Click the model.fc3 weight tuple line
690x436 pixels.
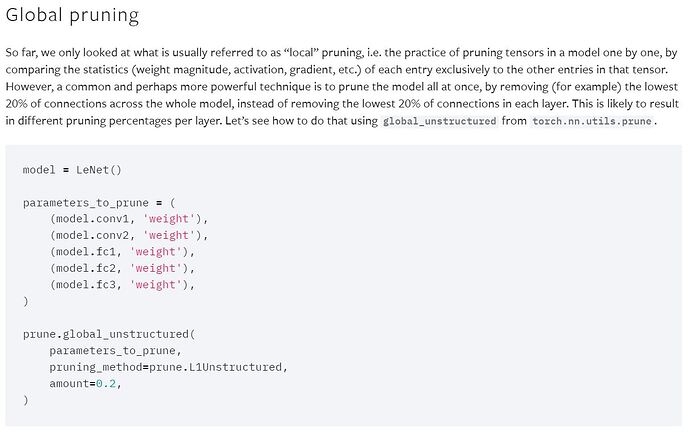pos(122,285)
